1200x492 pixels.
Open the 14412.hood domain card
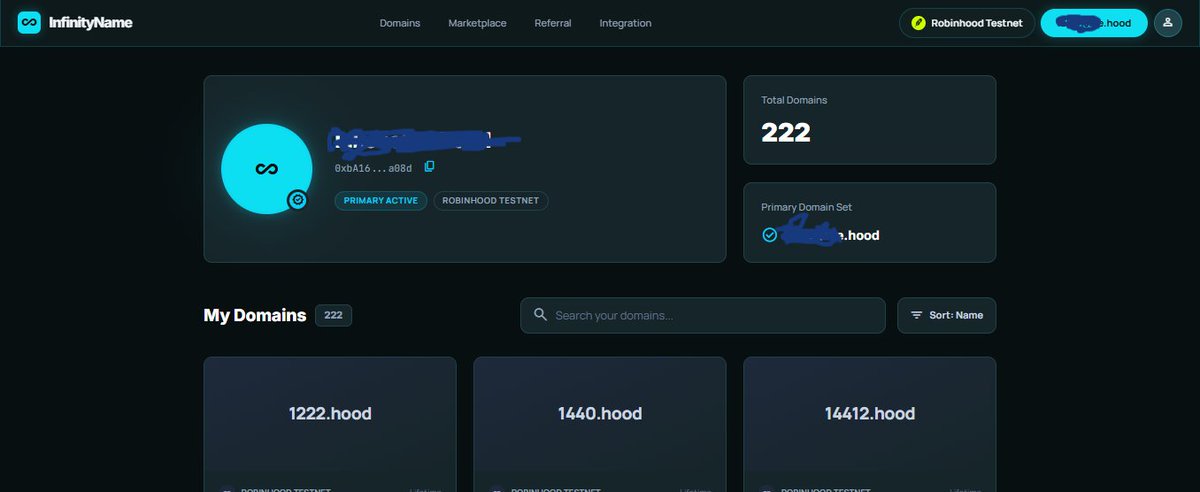[870, 424]
